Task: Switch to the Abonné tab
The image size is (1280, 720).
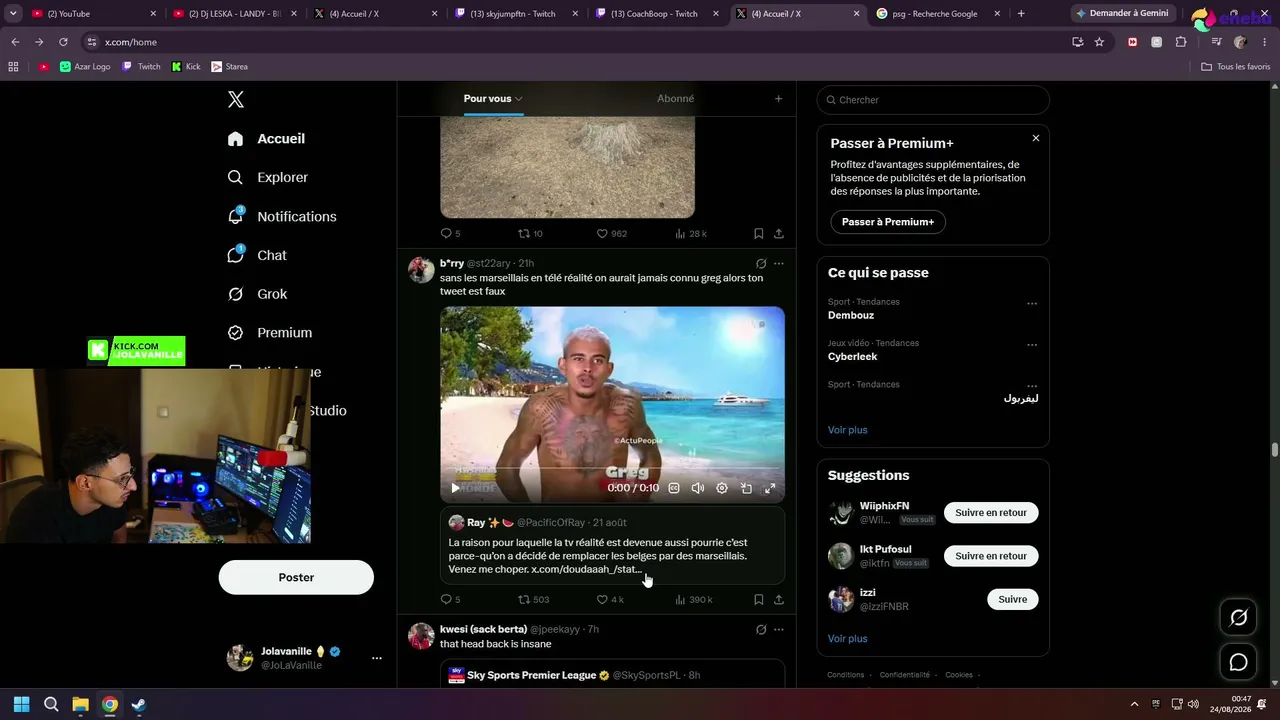Action: (675, 99)
